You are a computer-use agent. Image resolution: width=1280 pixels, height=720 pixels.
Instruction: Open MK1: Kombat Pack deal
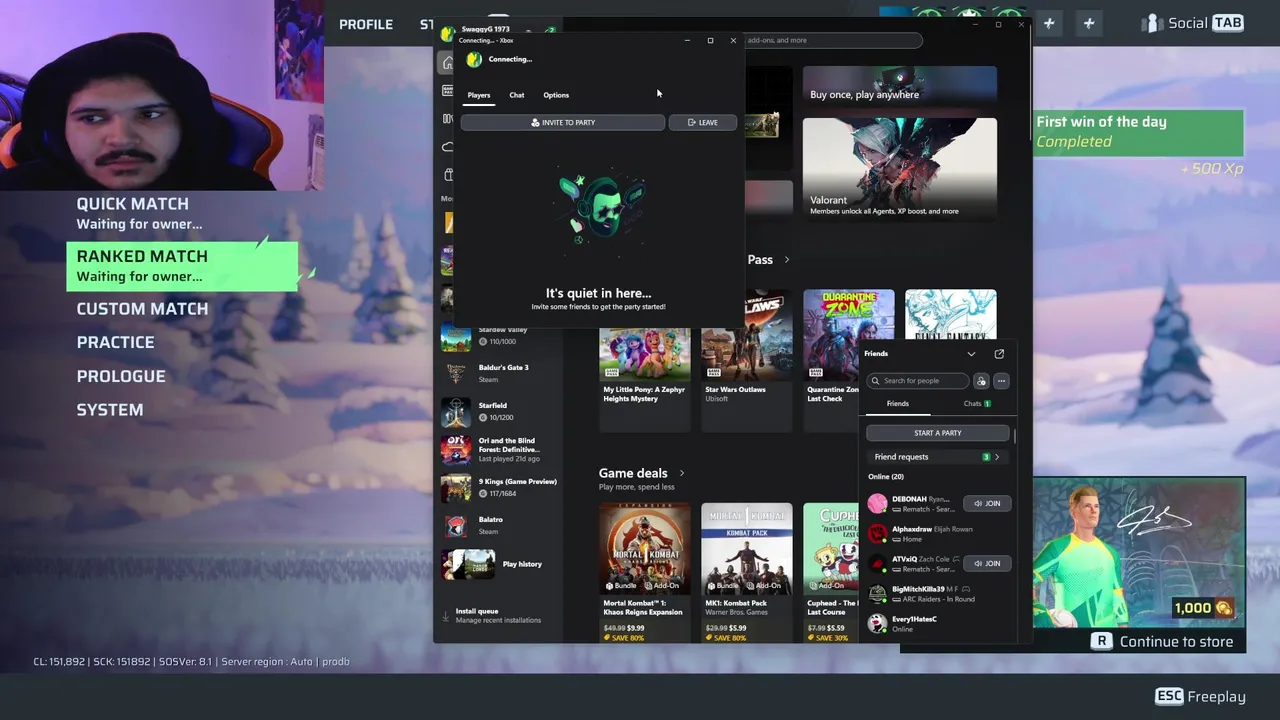coord(747,573)
